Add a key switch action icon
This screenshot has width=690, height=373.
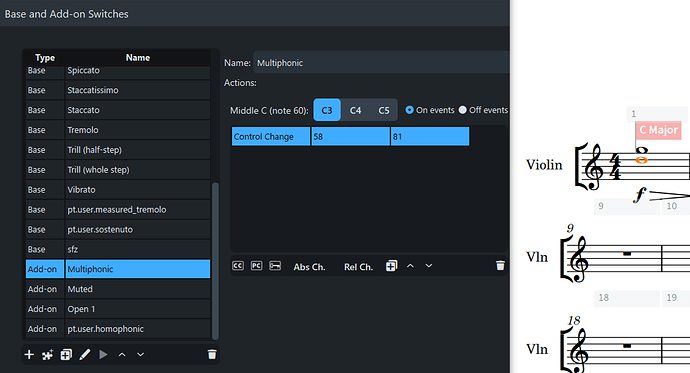pos(275,266)
